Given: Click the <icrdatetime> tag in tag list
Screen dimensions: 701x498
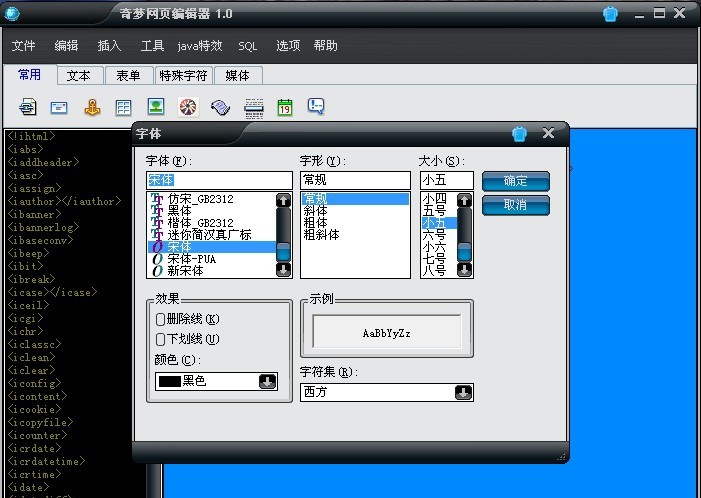Looking at the screenshot, I should [46, 461].
